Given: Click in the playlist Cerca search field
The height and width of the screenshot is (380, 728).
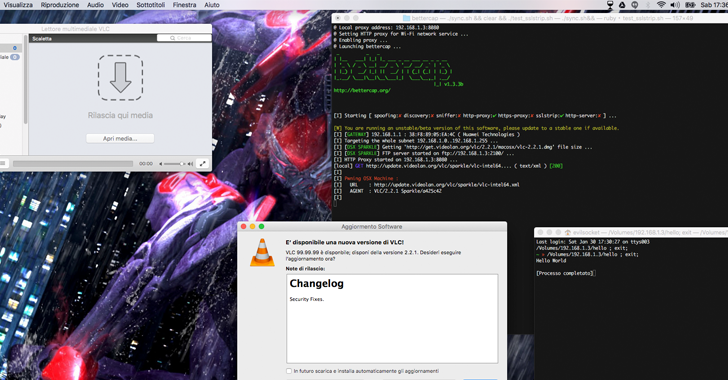Looking at the screenshot, I should click(x=184, y=38).
